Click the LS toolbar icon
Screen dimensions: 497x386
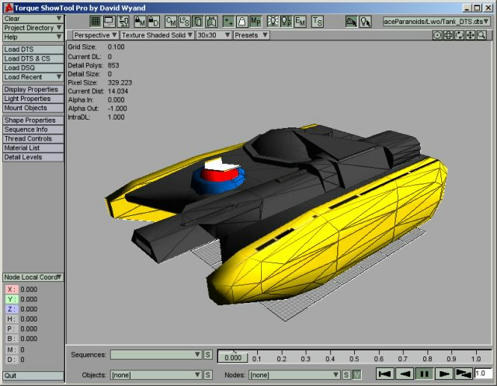(x=184, y=21)
